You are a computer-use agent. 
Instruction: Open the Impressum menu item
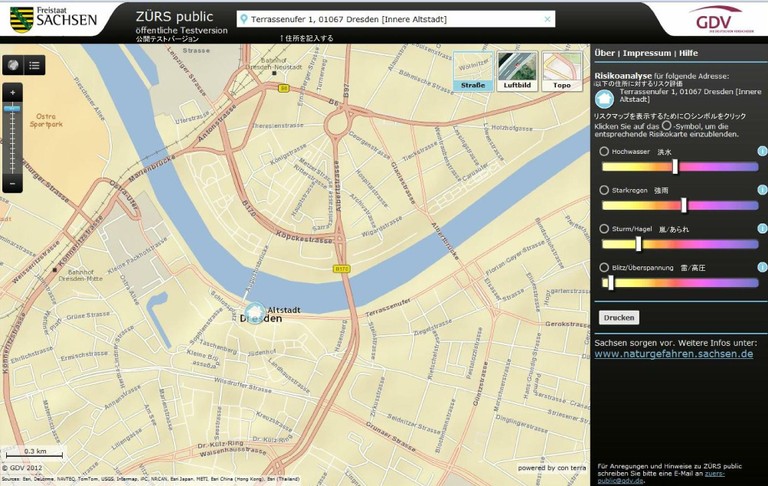(647, 53)
